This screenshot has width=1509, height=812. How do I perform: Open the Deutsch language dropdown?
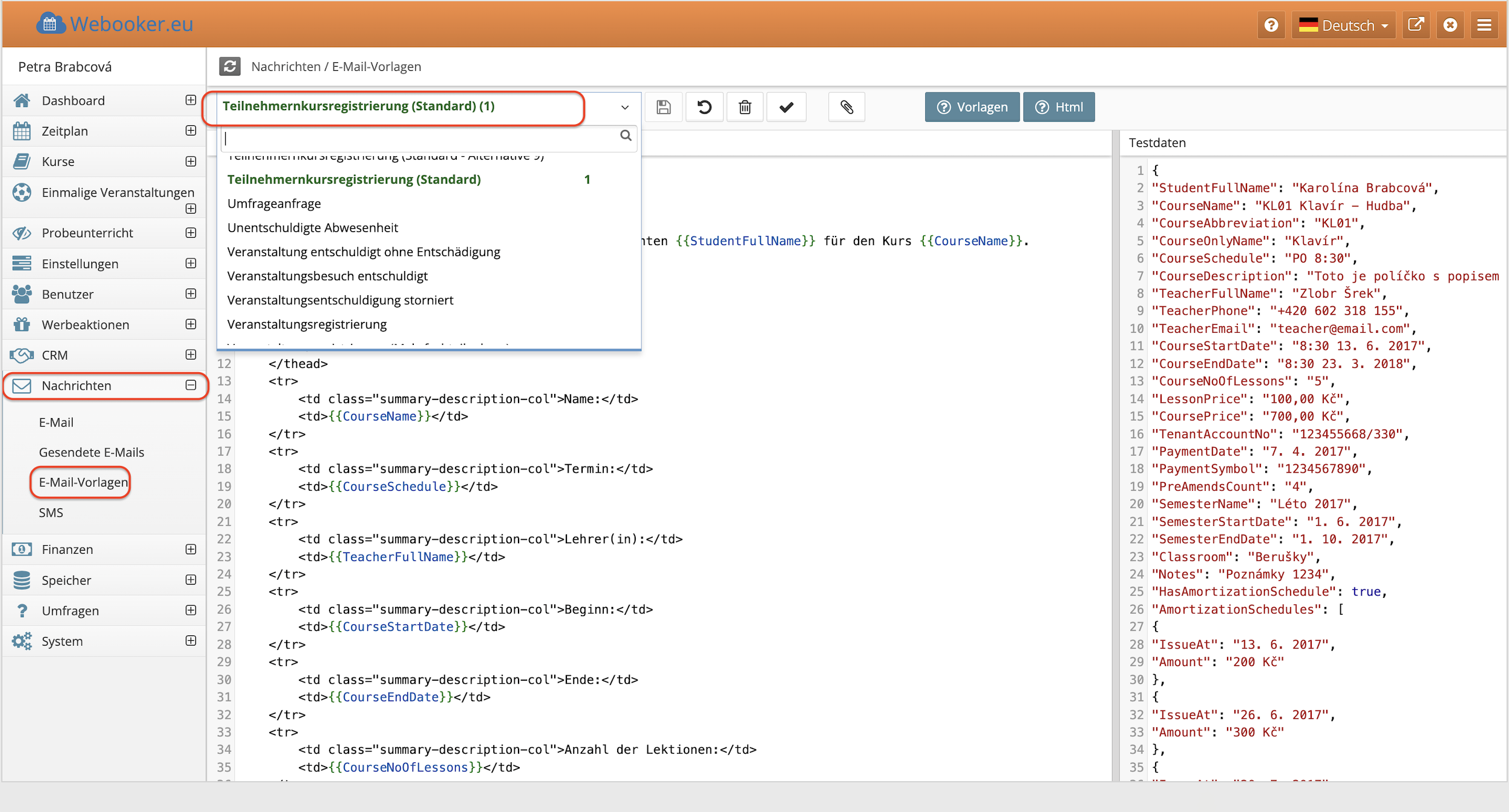coord(1343,25)
